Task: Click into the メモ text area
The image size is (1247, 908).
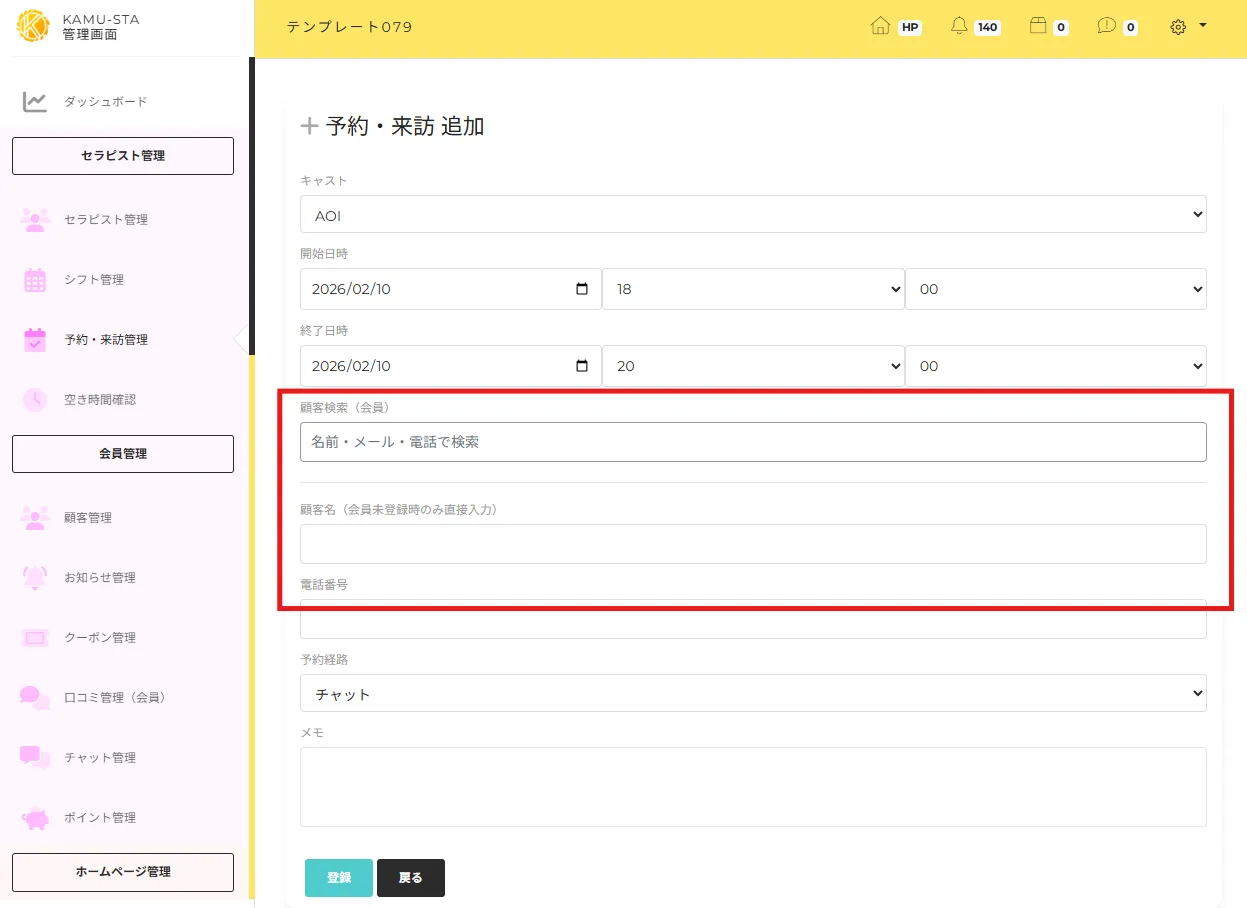Action: [x=752, y=787]
